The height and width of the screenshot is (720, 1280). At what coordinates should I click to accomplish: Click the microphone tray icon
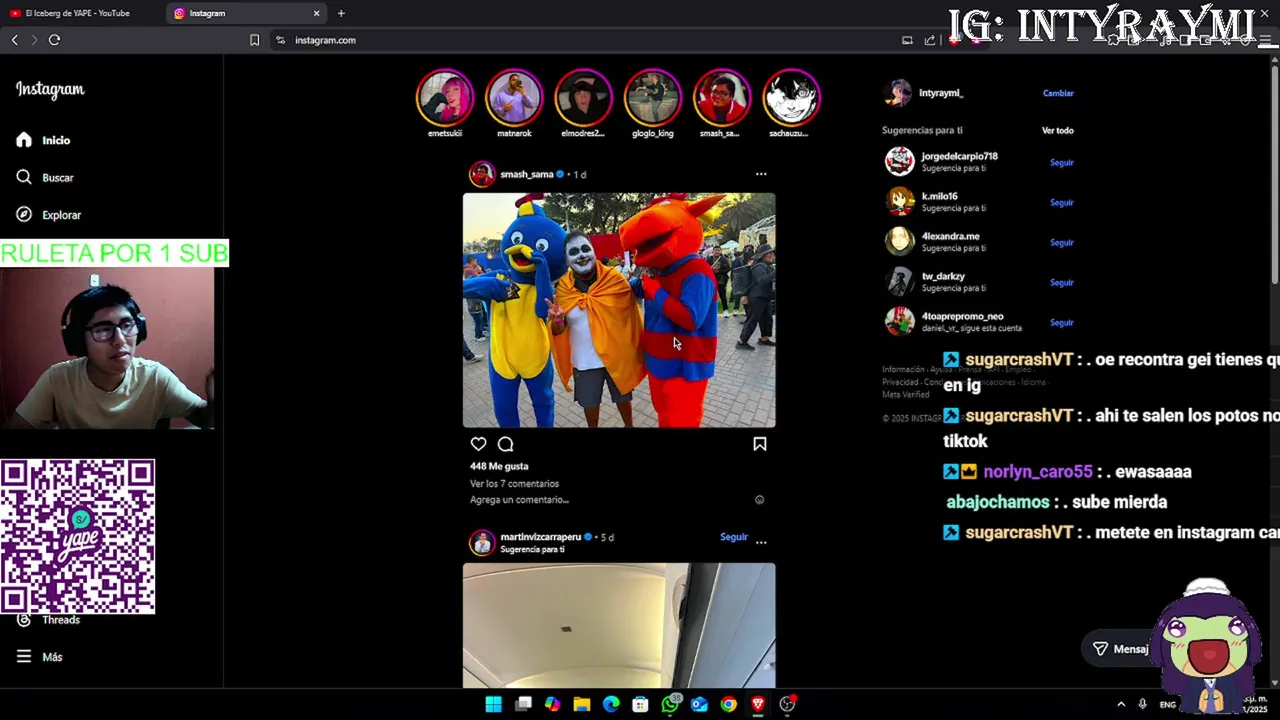tap(1142, 704)
